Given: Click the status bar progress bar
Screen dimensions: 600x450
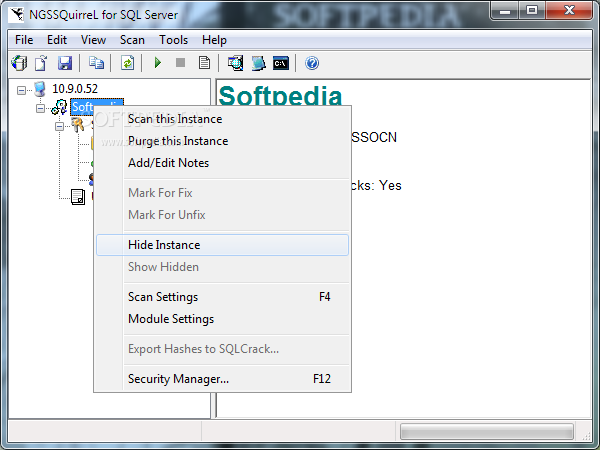Looking at the screenshot, I should click(487, 432).
